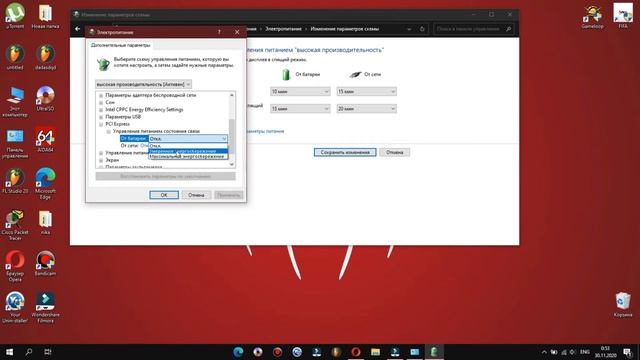Select the FIFA desktop icon
This screenshot has width=640, height=360.
tap(623, 16)
